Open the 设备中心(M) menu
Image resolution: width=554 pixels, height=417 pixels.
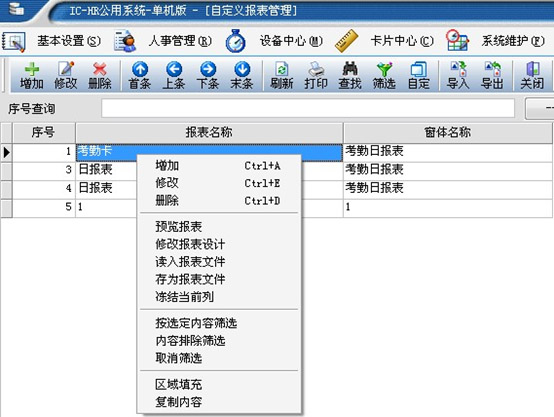pos(274,41)
